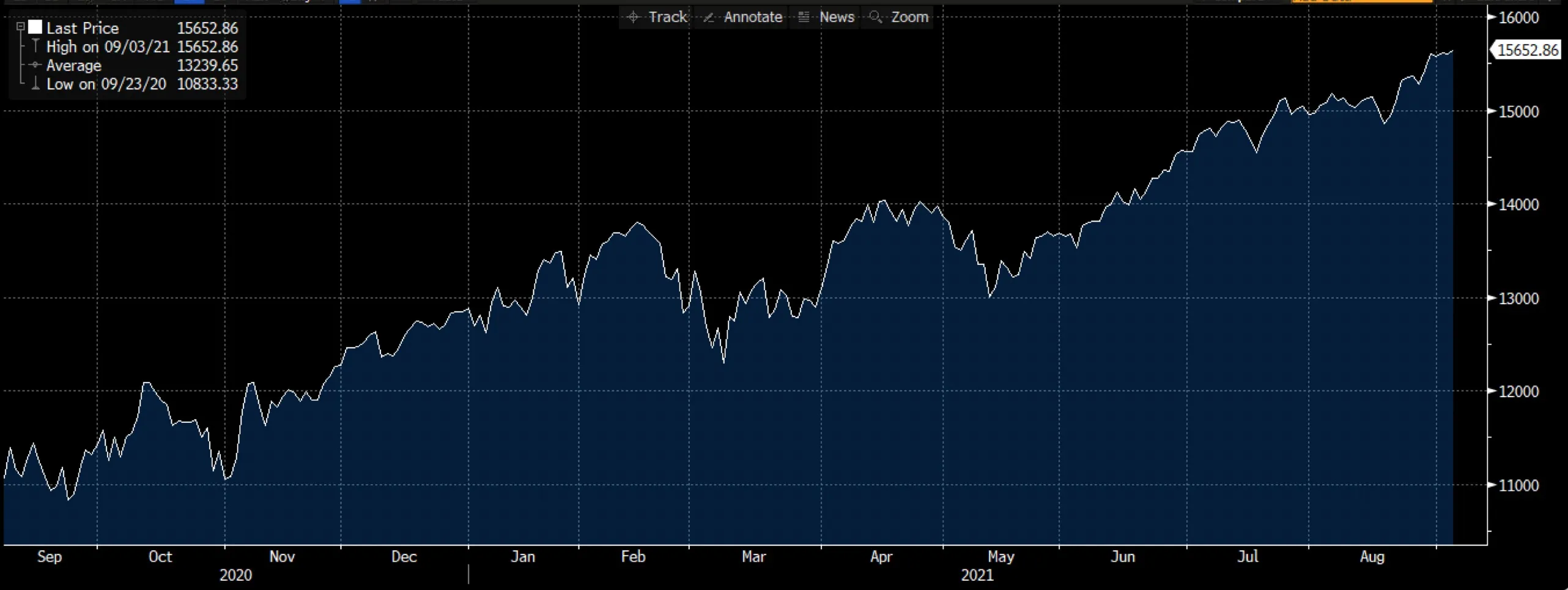Collapse the legend panel via its minus box
Screen dimensions: 1568x590
20,26
